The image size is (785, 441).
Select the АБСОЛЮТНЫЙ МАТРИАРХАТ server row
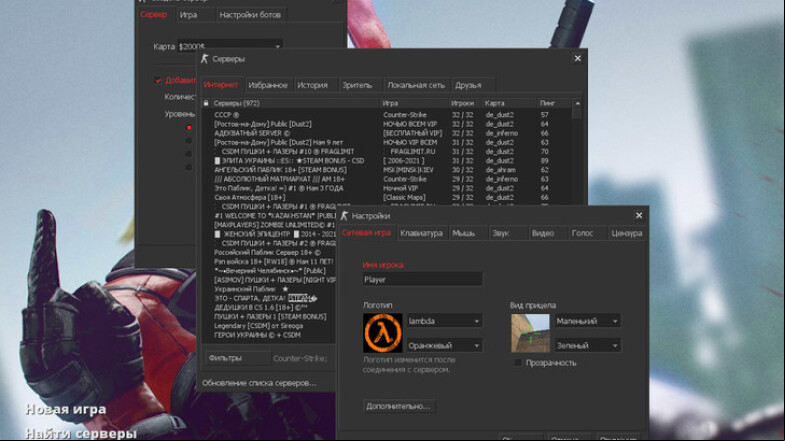386,179
